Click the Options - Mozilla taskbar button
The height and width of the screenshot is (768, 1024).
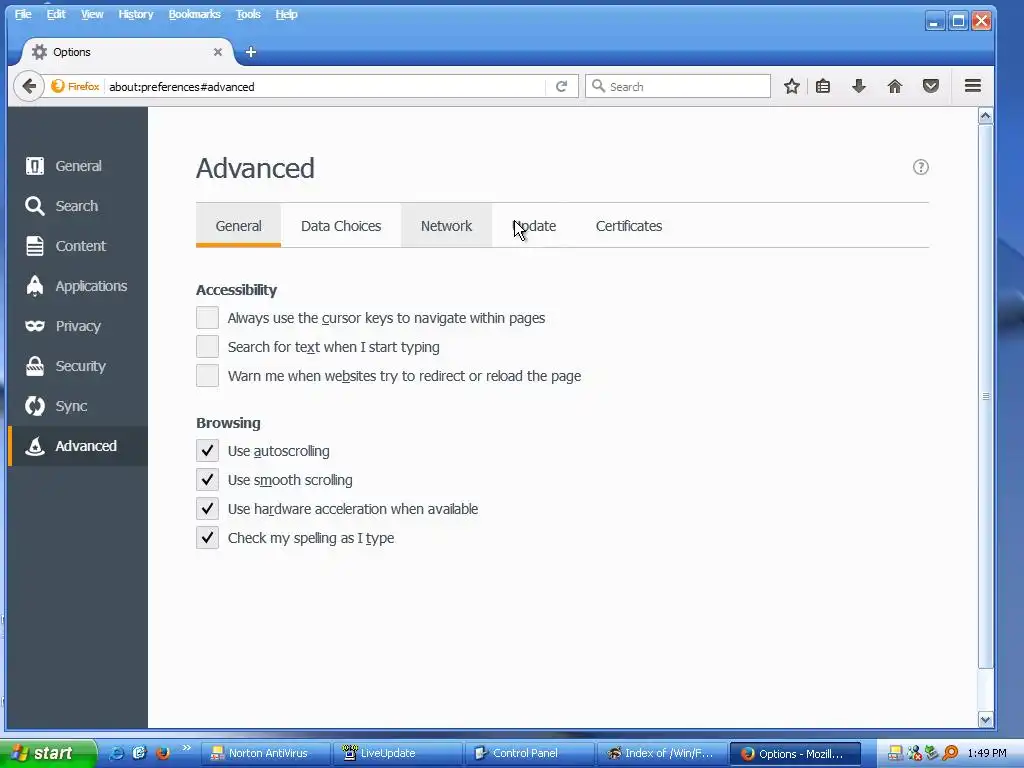click(795, 753)
